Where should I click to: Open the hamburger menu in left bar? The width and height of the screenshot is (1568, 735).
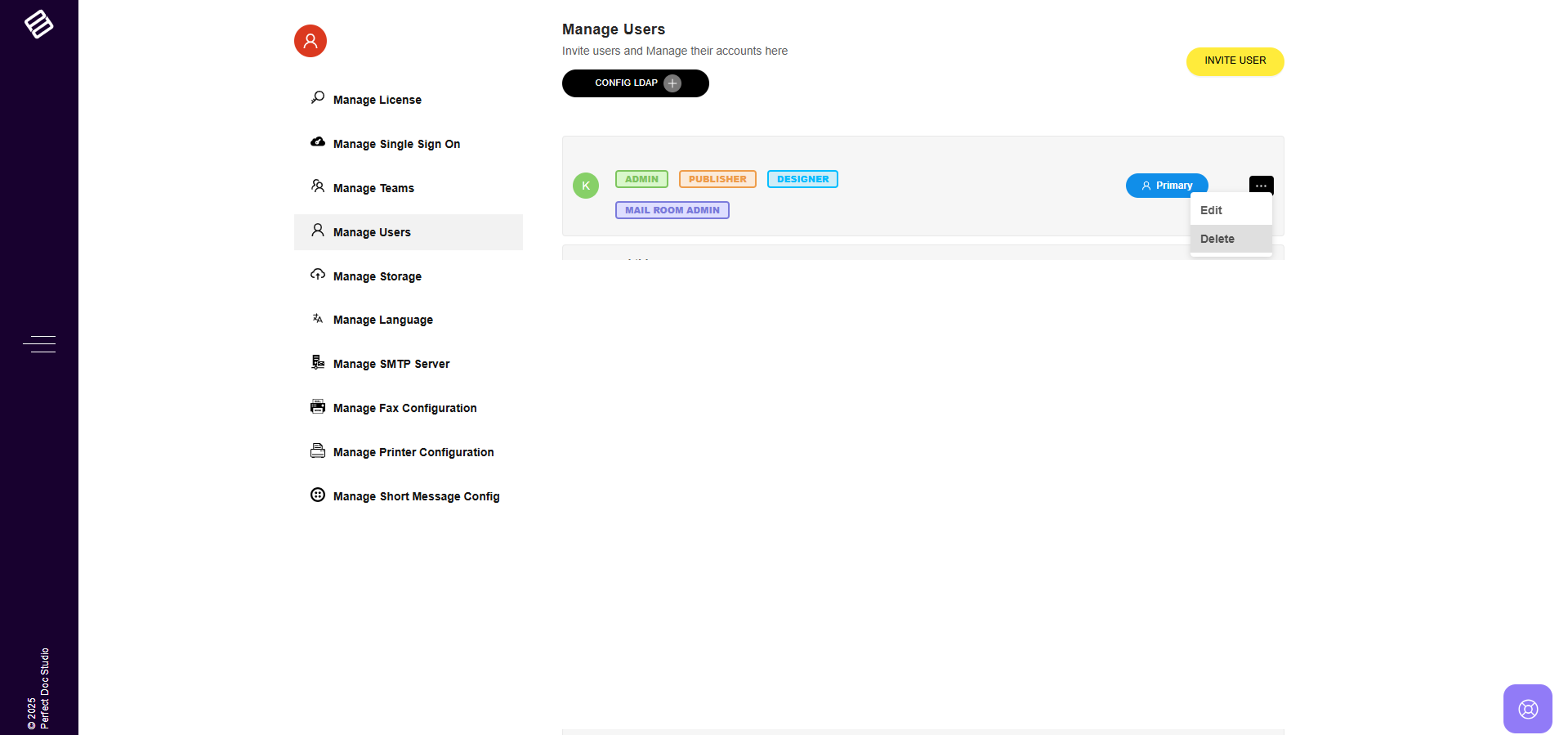click(x=39, y=344)
